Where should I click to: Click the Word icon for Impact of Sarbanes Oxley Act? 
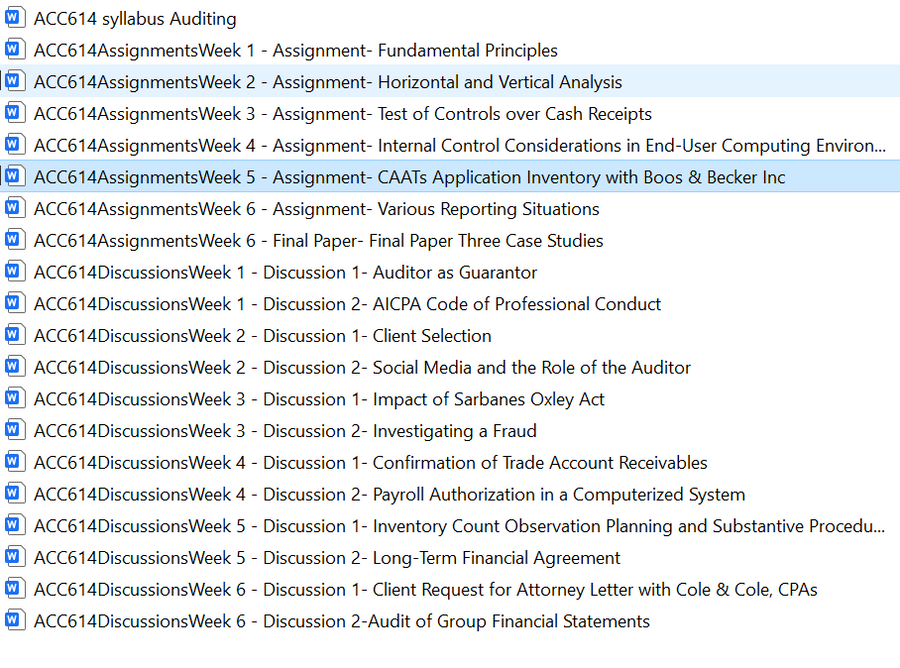click(15, 398)
